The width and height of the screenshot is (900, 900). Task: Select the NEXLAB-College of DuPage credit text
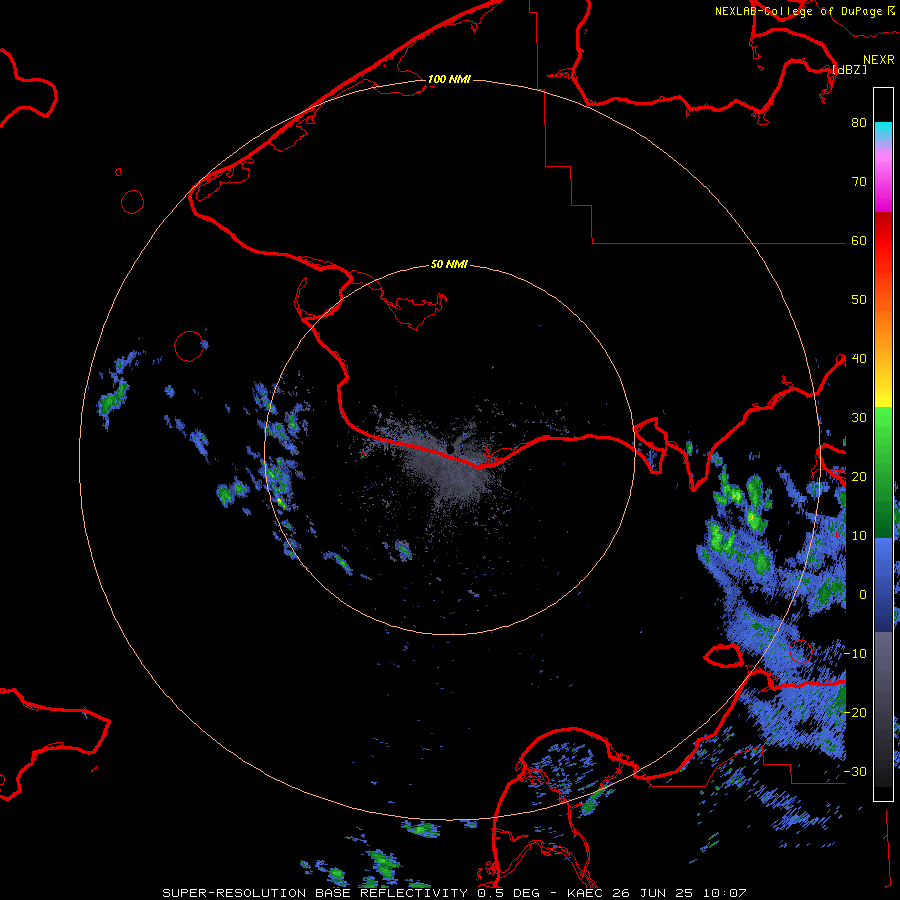(798, 11)
